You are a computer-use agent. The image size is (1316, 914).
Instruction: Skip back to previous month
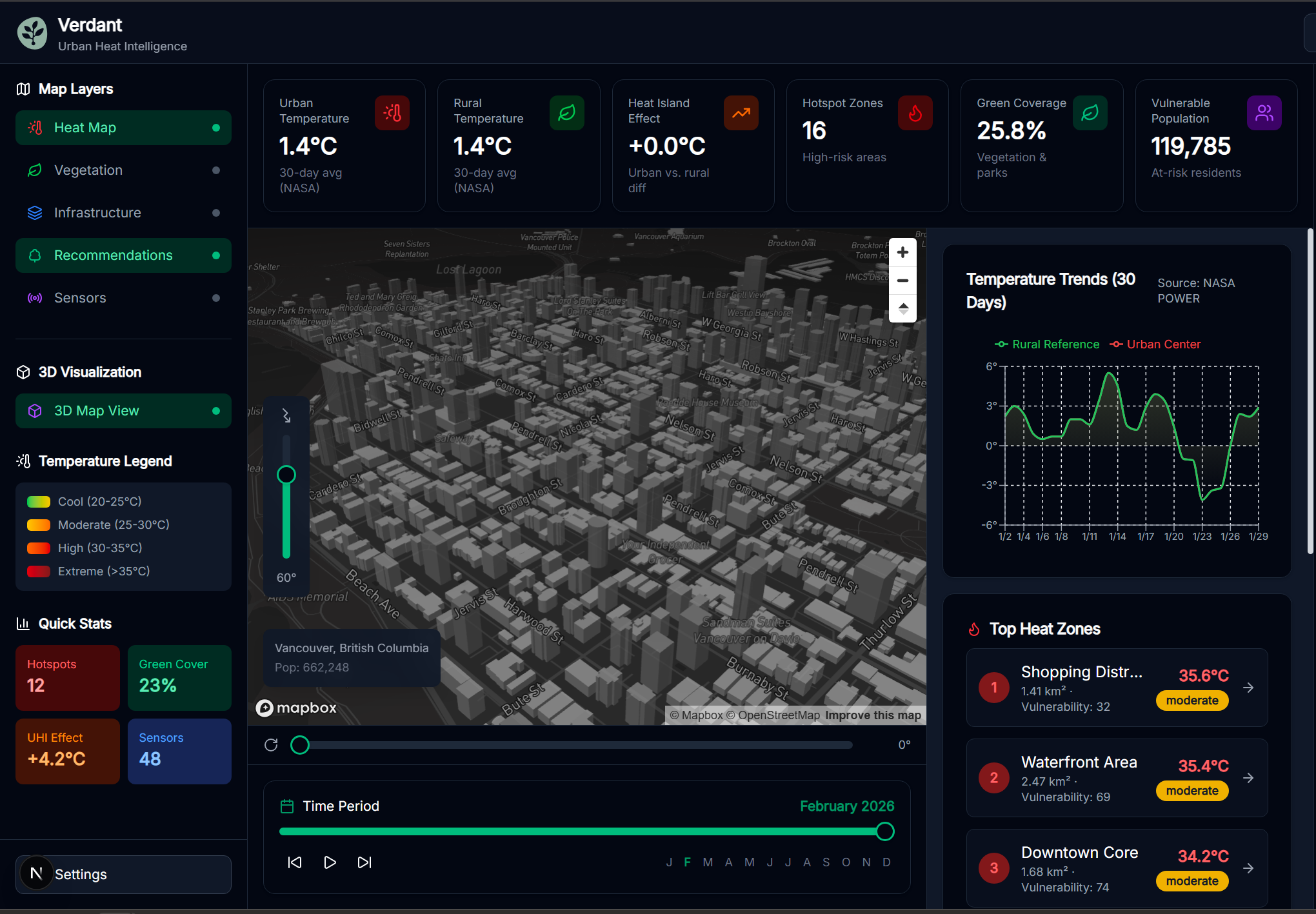tap(295, 862)
